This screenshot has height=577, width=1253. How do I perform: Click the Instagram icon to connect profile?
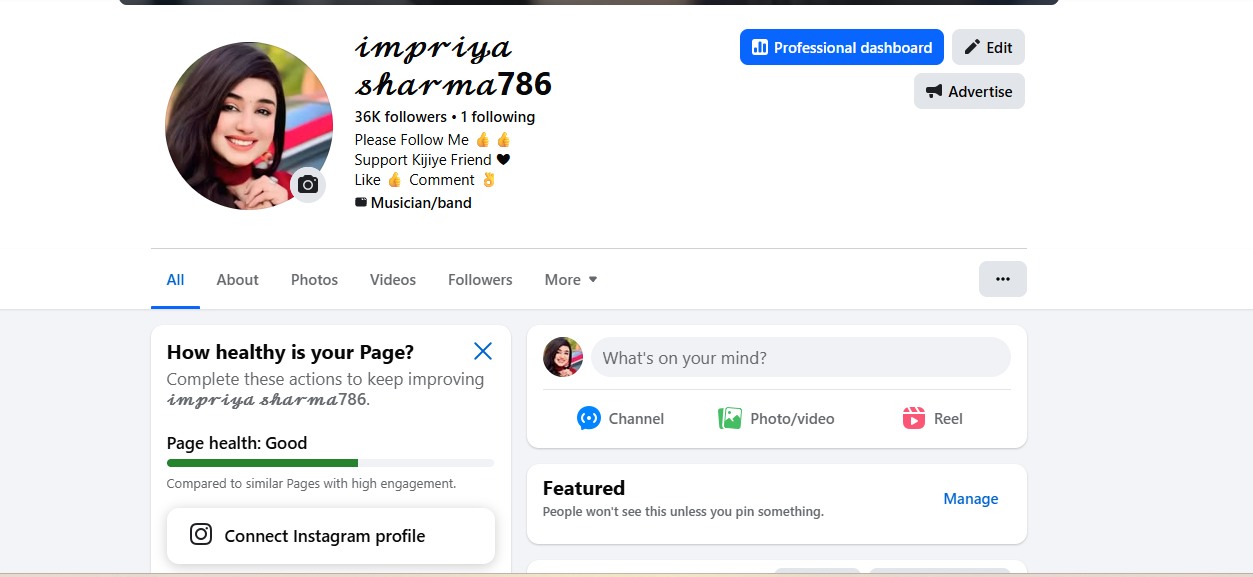pos(201,535)
